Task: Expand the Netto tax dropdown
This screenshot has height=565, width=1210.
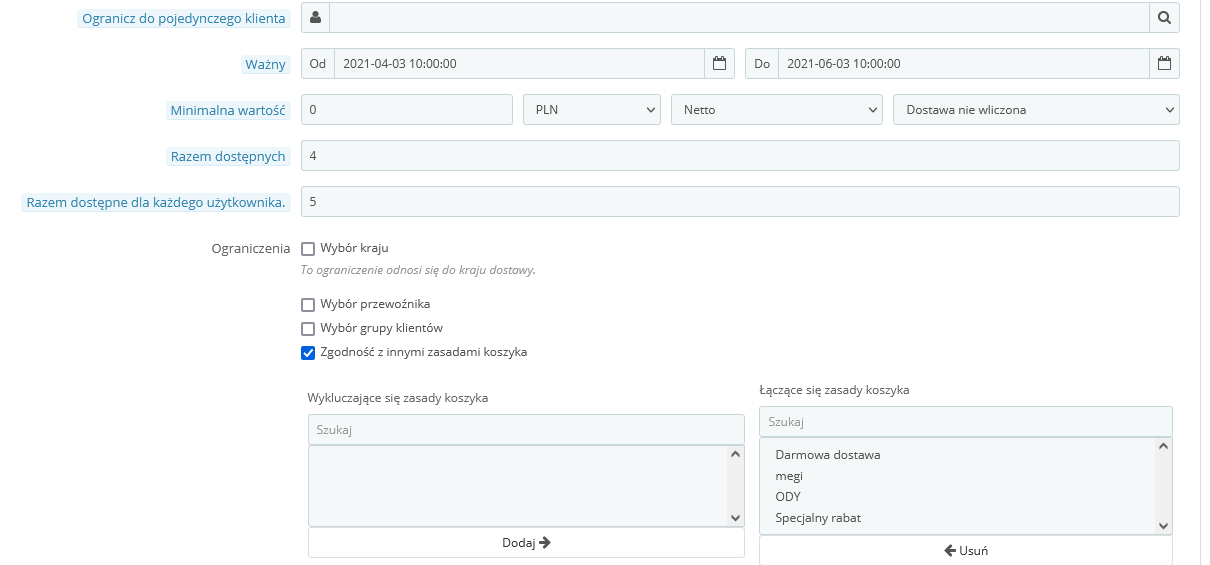Action: (x=776, y=110)
